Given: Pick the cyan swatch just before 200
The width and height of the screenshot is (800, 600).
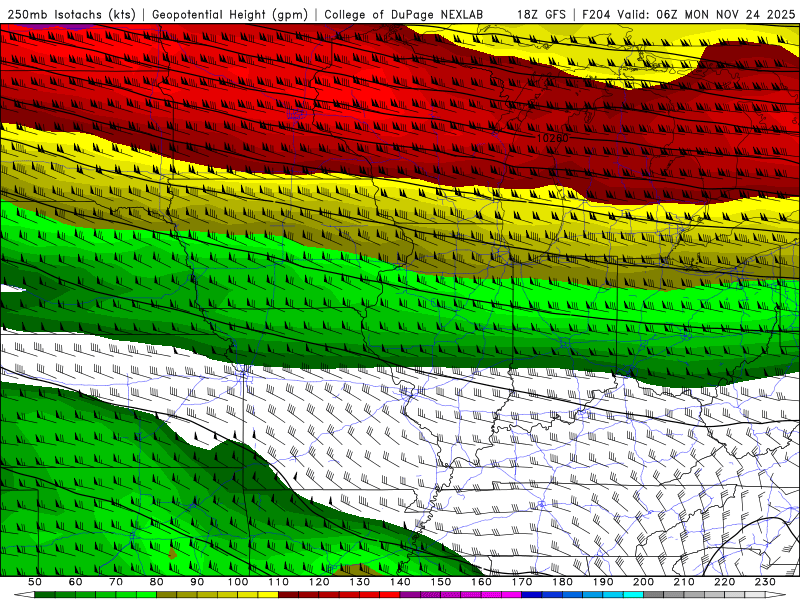Looking at the screenshot, I should pyautogui.click(x=633, y=594).
